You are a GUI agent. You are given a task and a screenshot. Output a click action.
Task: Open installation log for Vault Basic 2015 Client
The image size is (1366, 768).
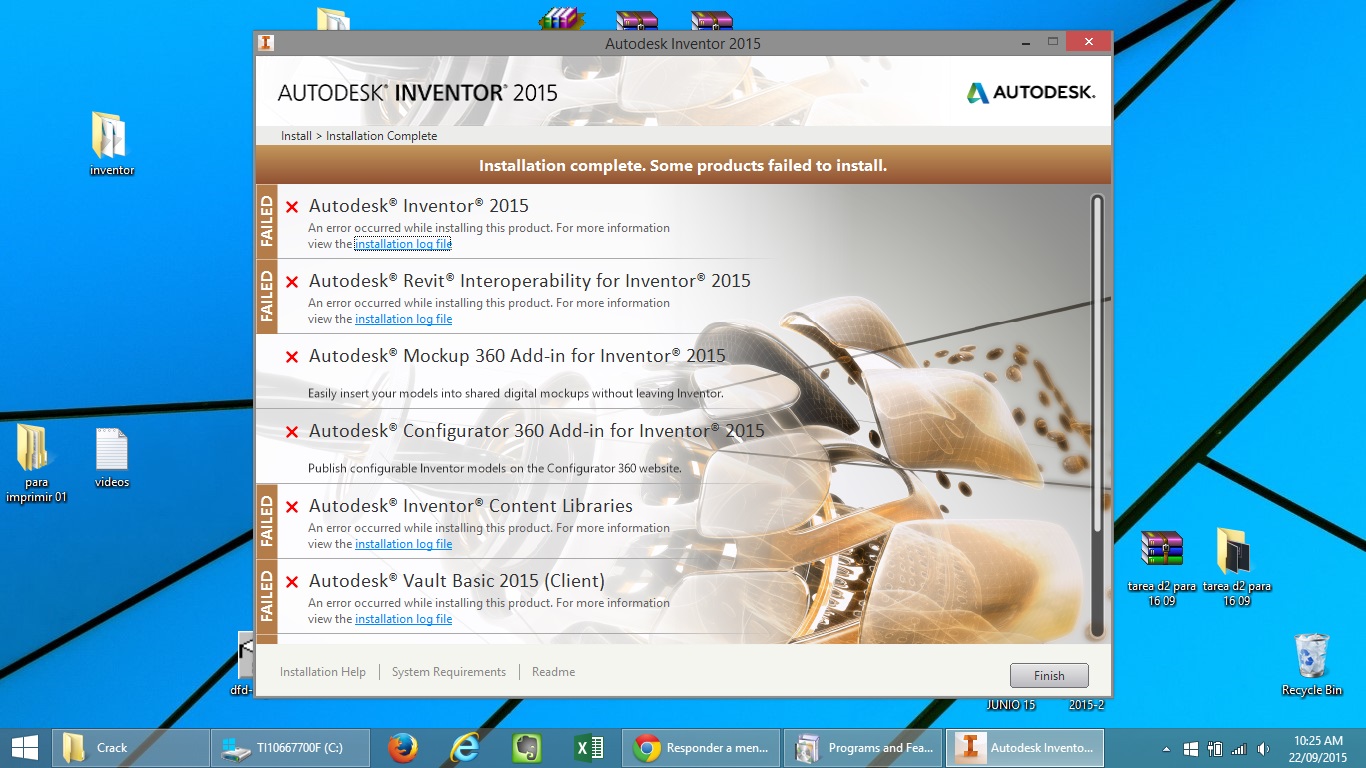click(403, 618)
